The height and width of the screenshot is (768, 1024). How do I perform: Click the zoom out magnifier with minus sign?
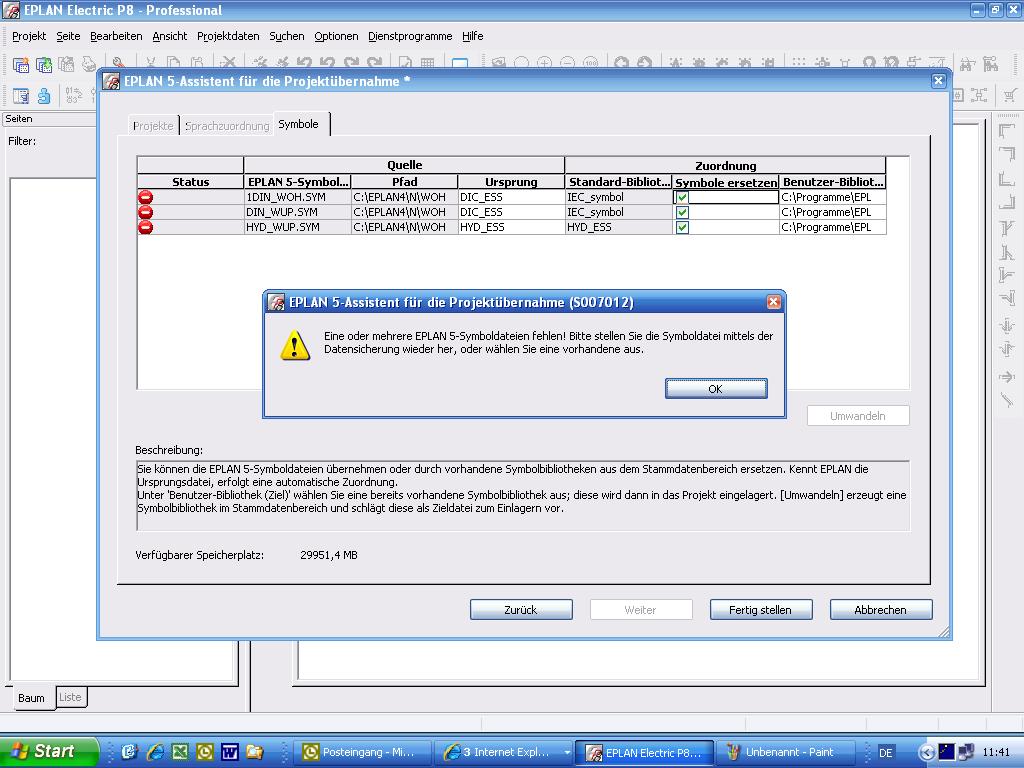point(567,63)
